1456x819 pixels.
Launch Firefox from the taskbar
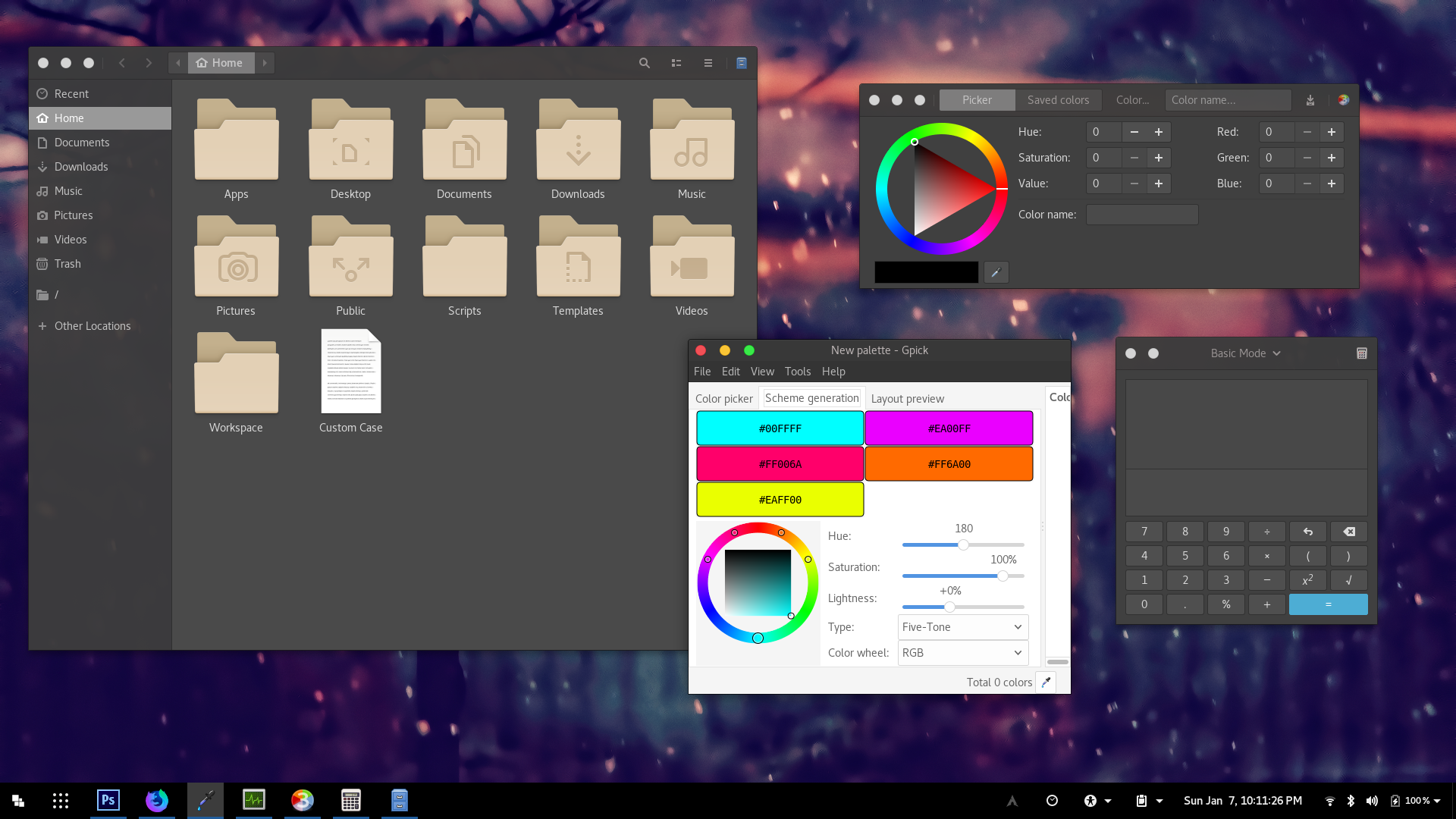coord(156,800)
